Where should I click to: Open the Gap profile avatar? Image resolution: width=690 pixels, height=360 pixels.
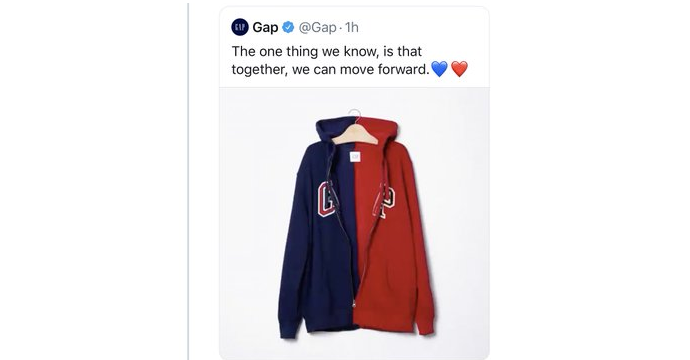[x=240, y=27]
